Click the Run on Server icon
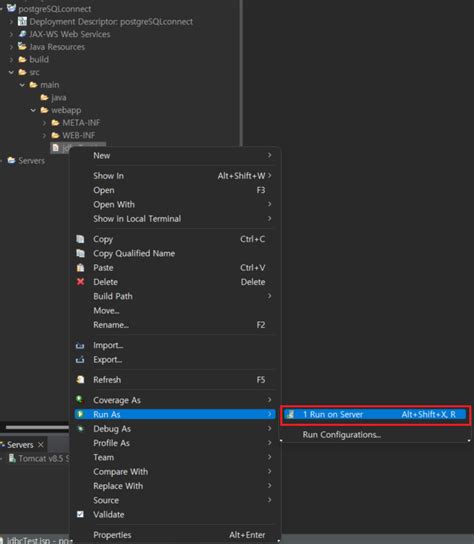 (x=291, y=414)
